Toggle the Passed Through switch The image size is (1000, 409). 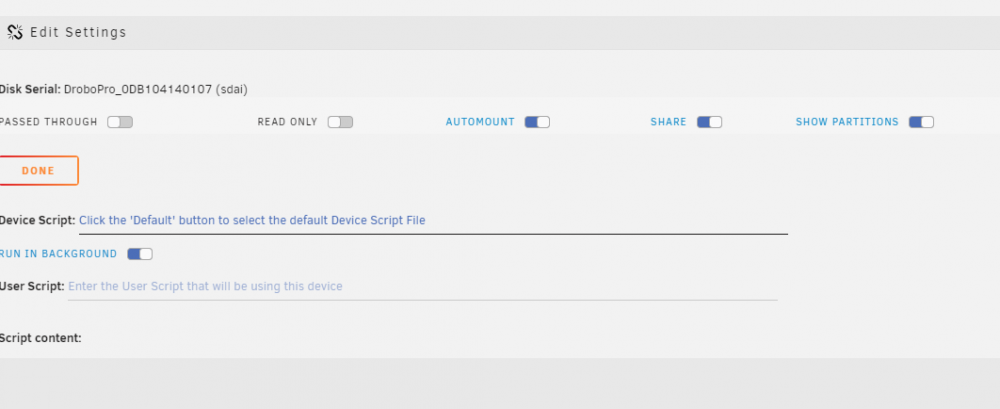[x=120, y=122]
